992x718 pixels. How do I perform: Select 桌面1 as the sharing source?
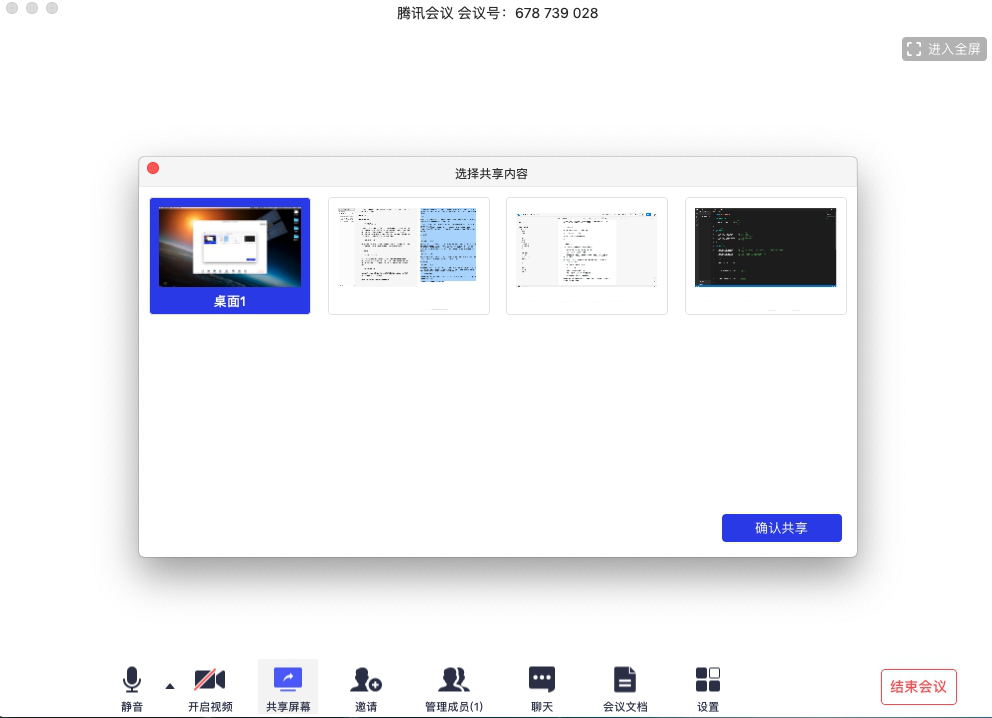pyautogui.click(x=229, y=255)
